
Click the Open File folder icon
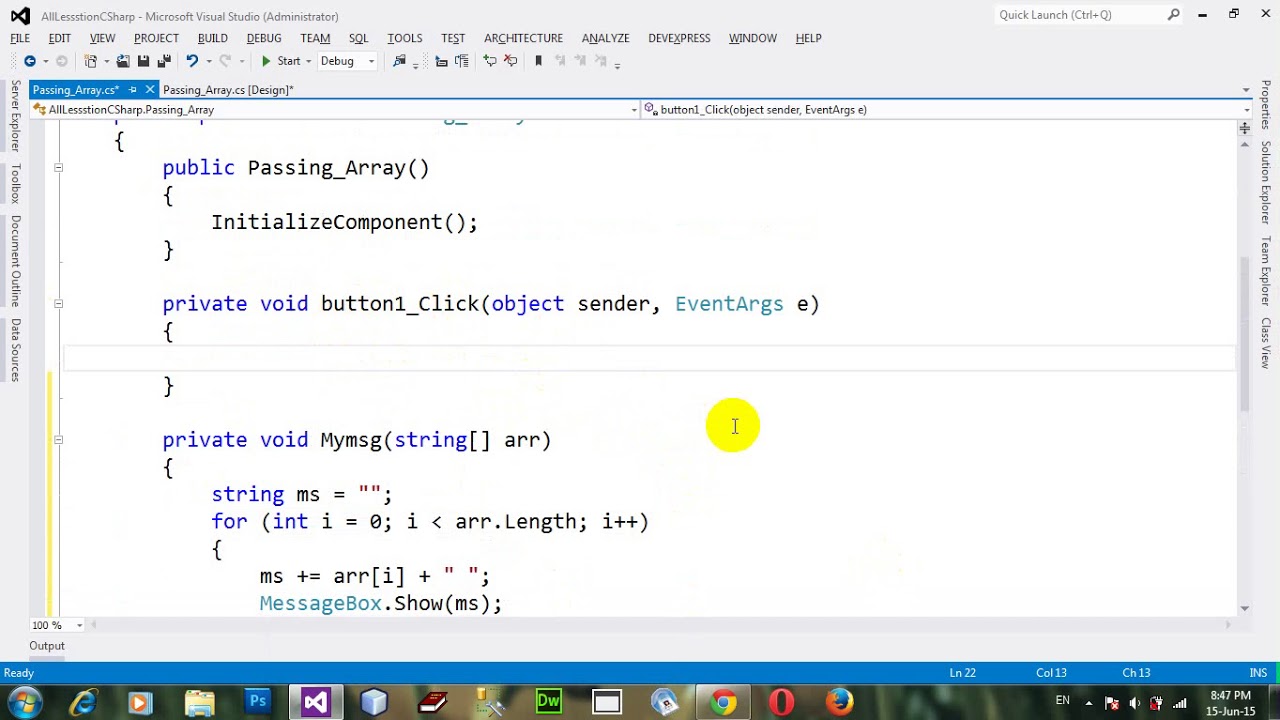123,61
